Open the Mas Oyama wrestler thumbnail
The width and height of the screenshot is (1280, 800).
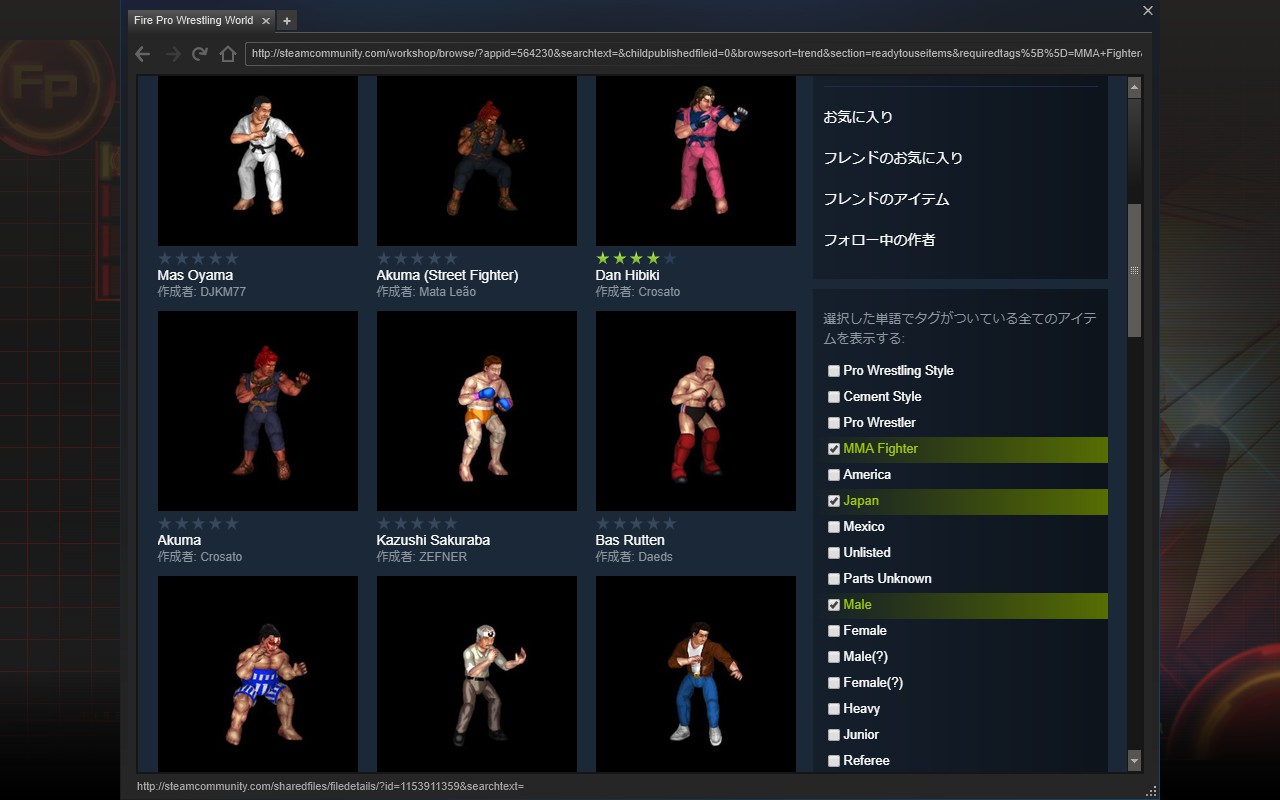click(x=258, y=161)
